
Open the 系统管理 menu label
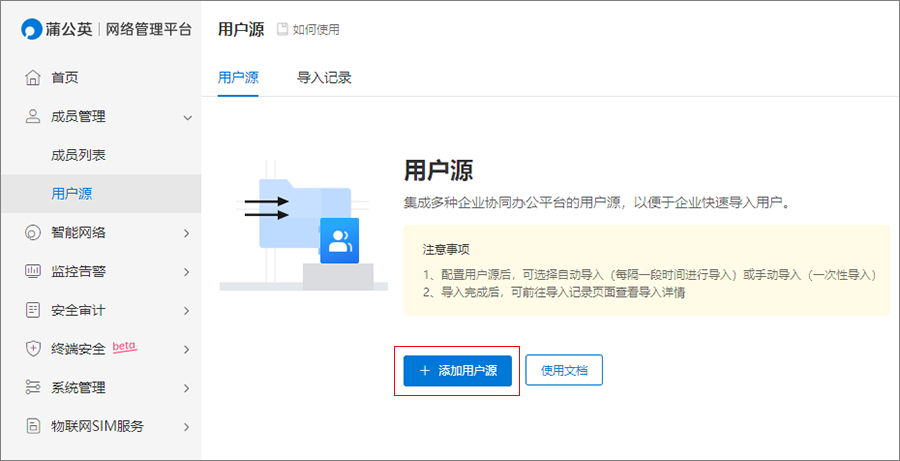(78, 388)
